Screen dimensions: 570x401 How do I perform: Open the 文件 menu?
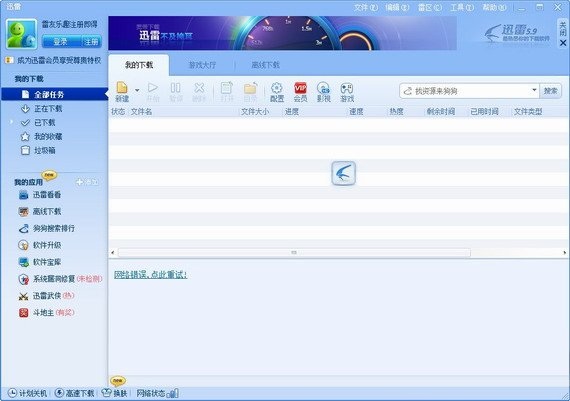tap(365, 7)
